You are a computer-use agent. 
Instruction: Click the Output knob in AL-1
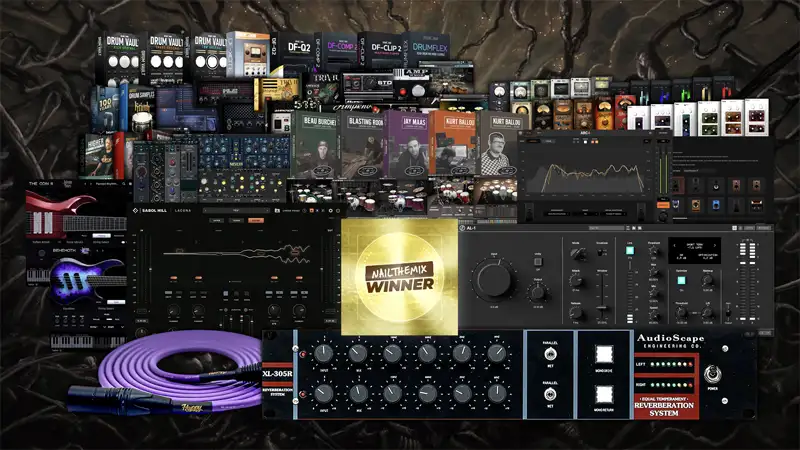(x=538, y=293)
